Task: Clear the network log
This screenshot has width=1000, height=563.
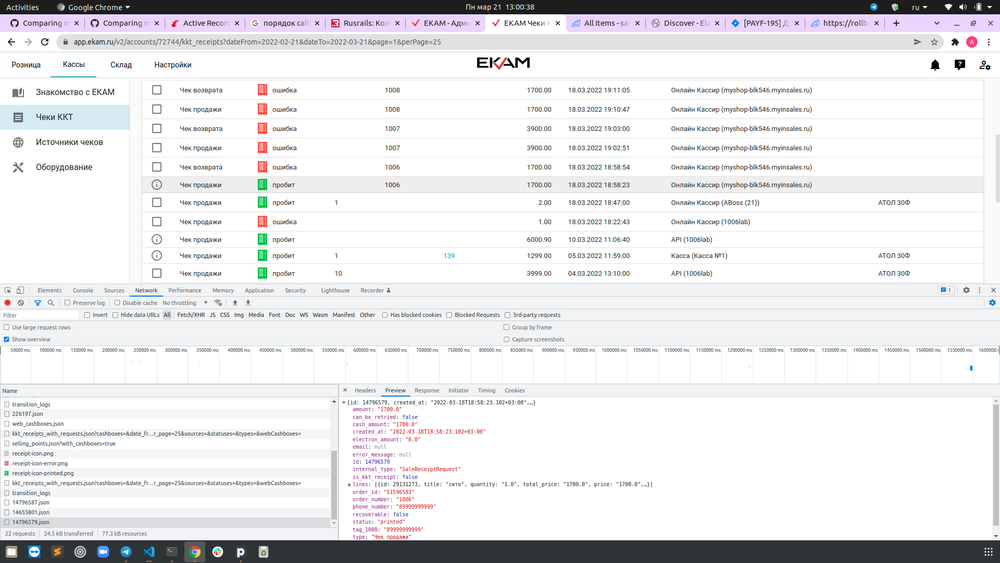Action: pyautogui.click(x=21, y=303)
